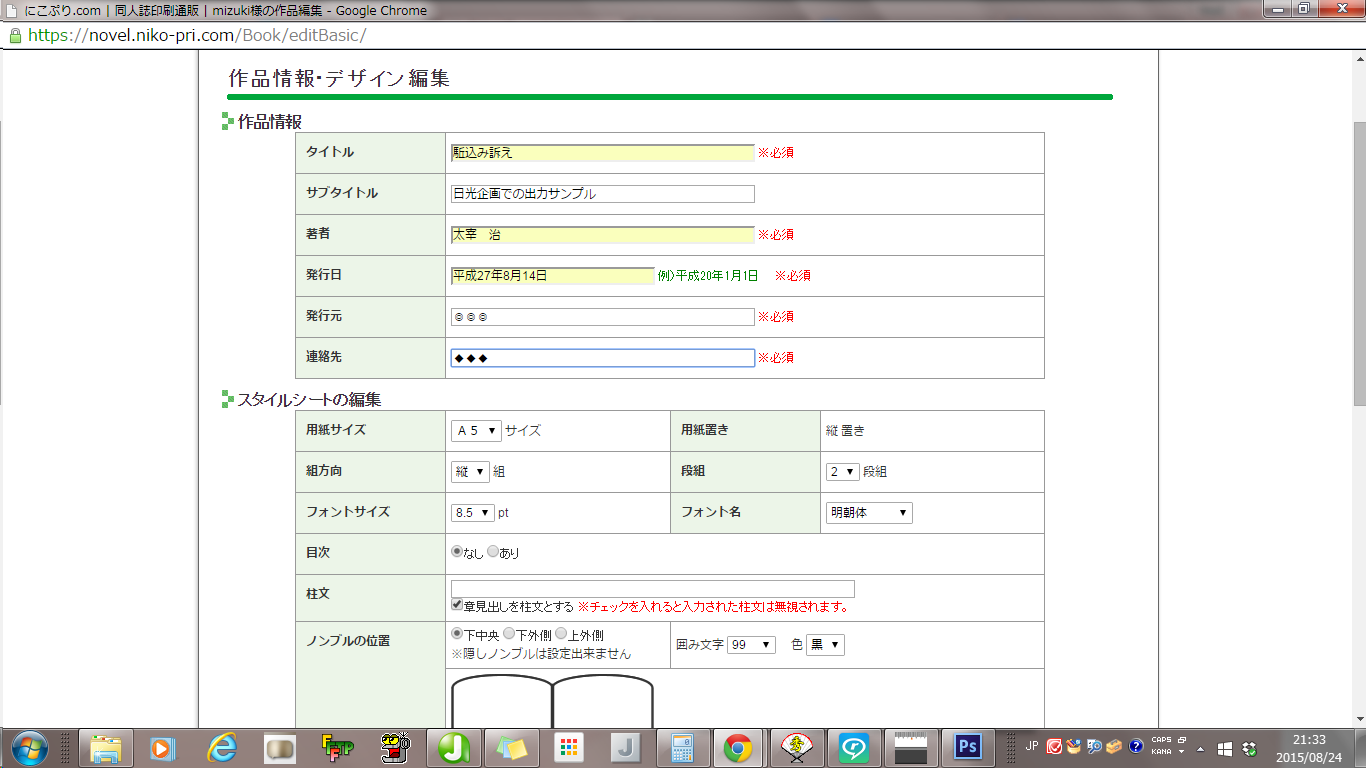Open the Calculator taskbar icon

pyautogui.click(x=683, y=747)
